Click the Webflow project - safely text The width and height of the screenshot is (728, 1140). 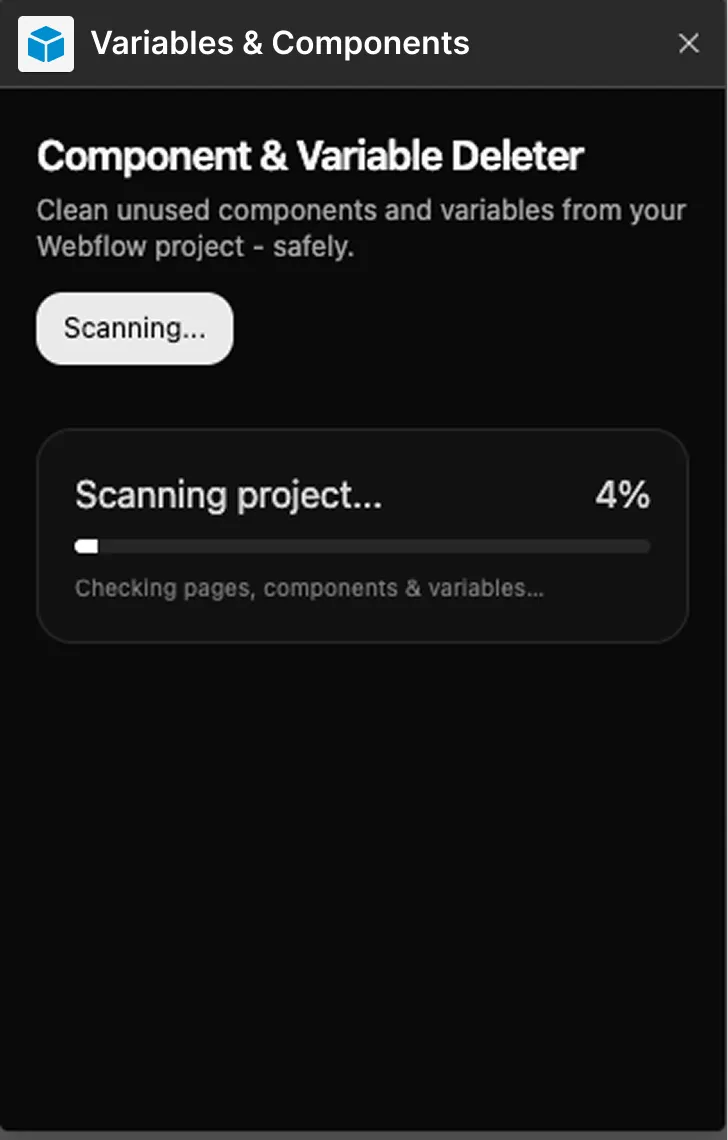click(196, 247)
